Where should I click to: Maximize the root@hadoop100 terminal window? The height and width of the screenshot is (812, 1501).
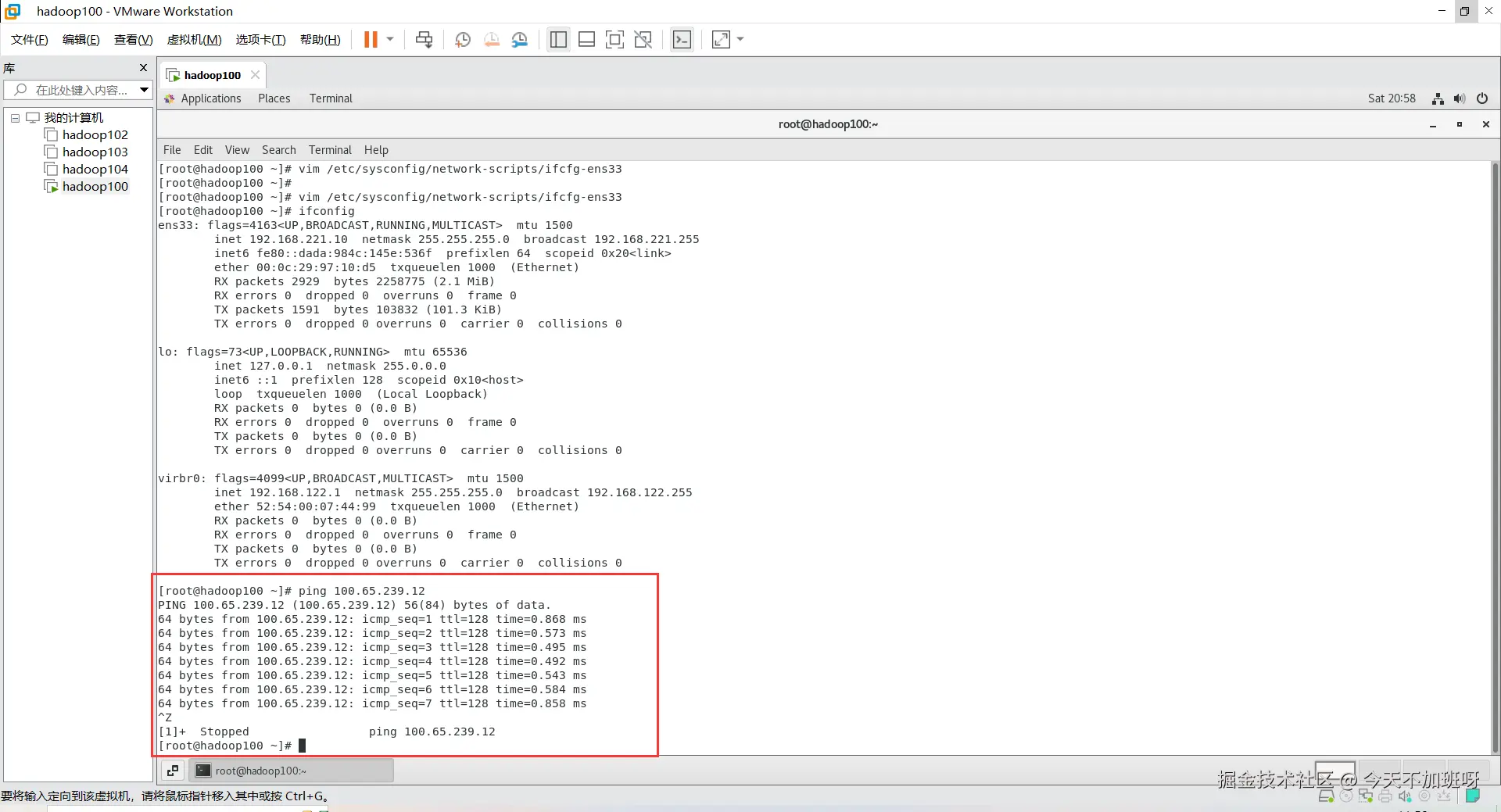1460,124
